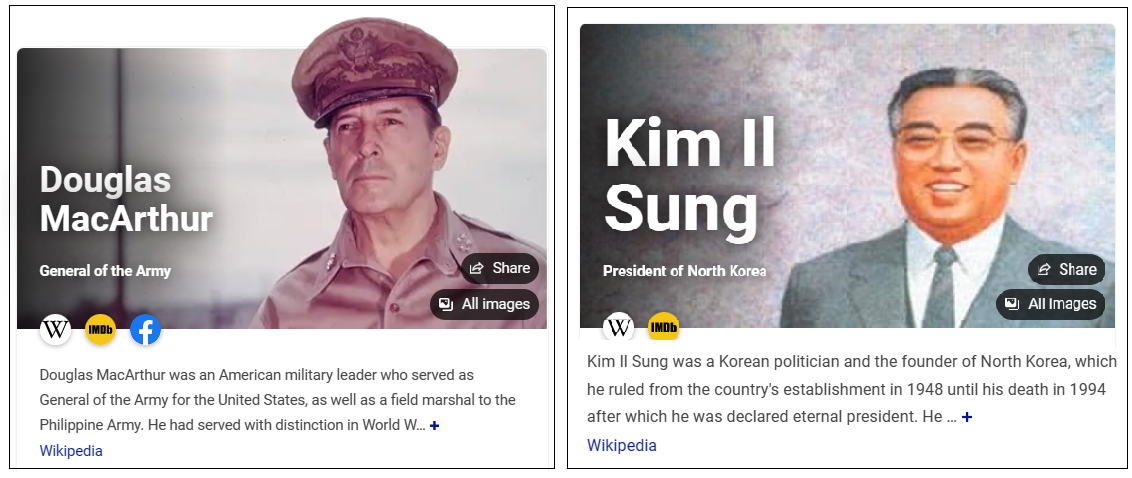
Task: Click the share arrow icon on MacArthur image
Action: pos(476,269)
